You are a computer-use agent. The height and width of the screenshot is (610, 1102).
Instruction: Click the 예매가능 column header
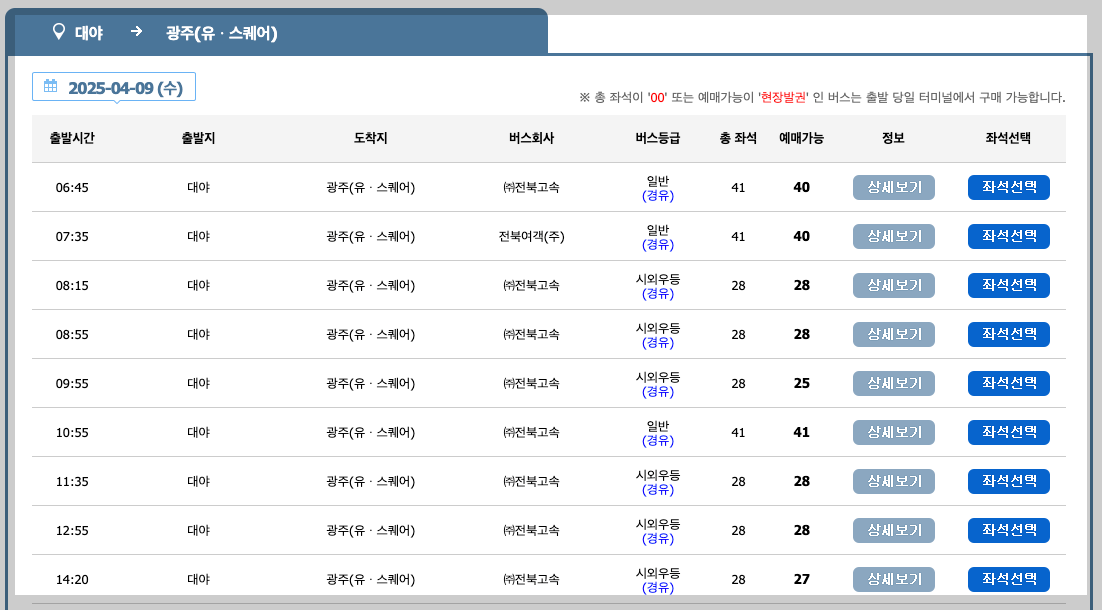coord(801,139)
